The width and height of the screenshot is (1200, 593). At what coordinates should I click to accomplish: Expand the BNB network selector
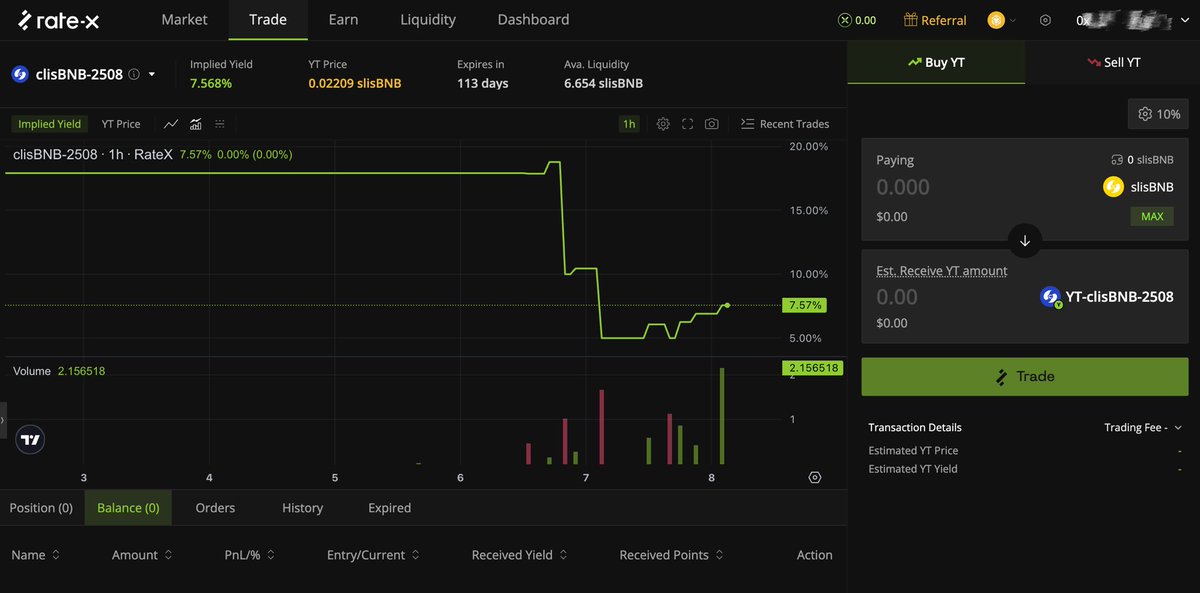1001,20
